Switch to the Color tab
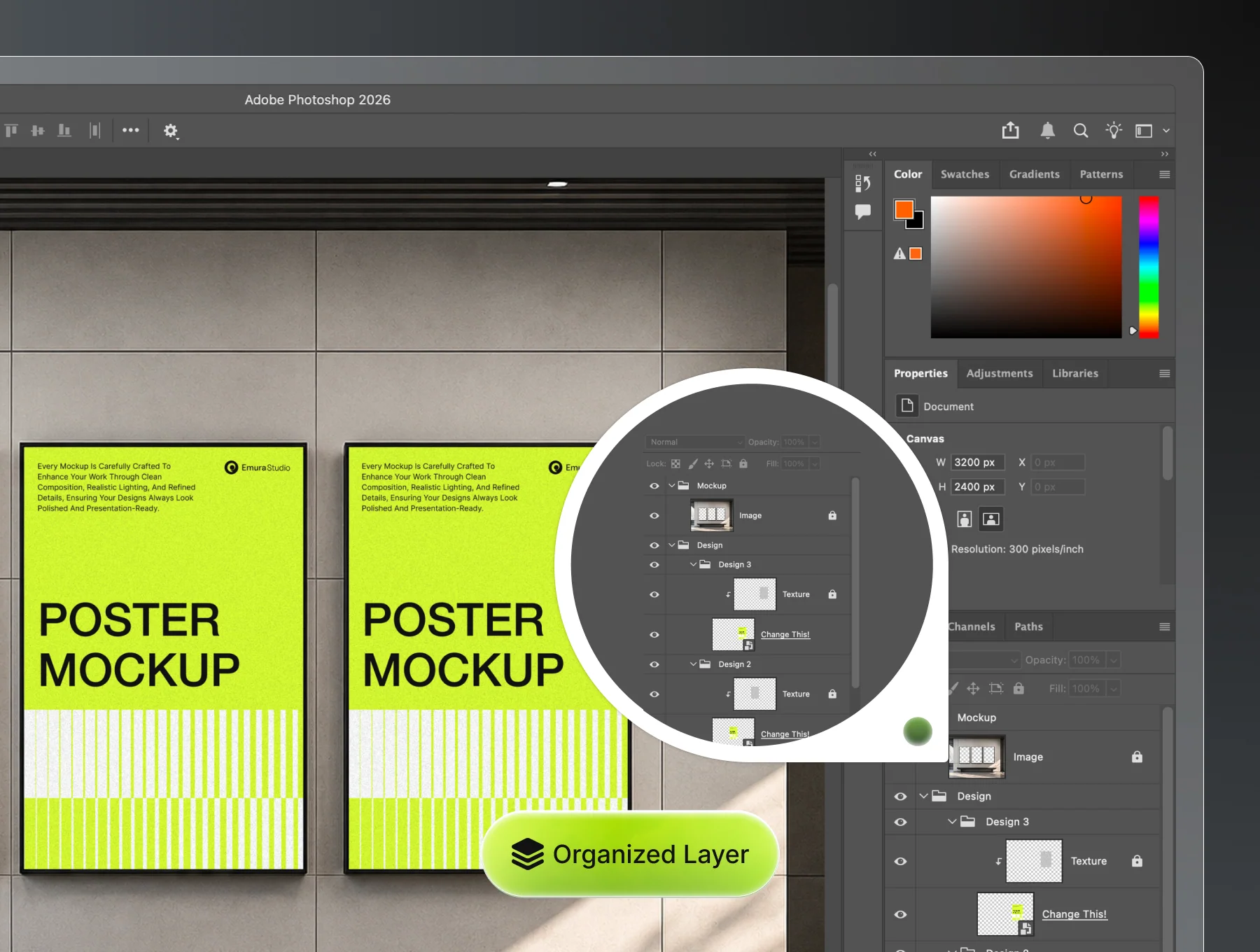The width and height of the screenshot is (1260, 952). pos(908,174)
